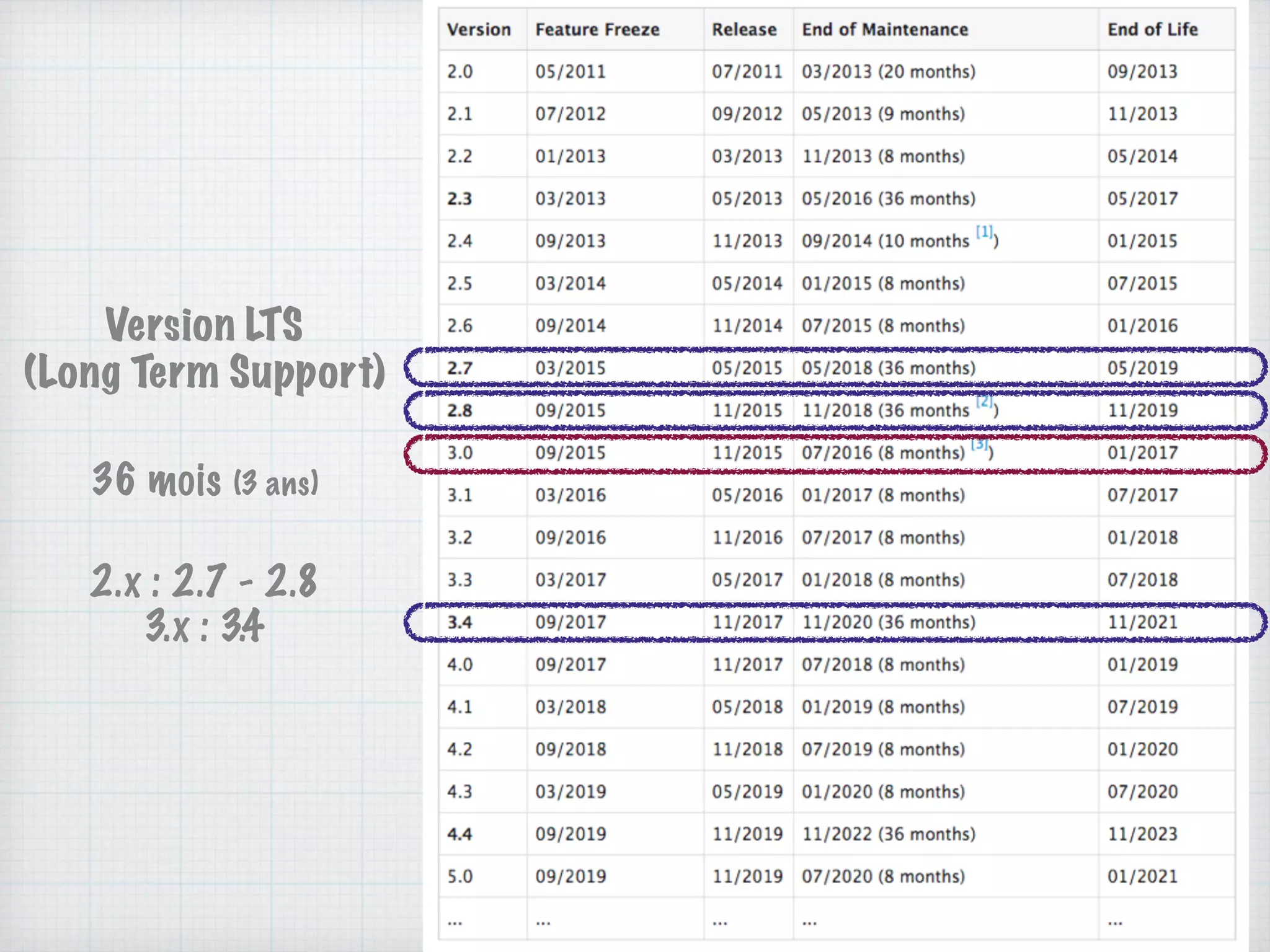Open footnote [2] link in row 2.8
This screenshot has height=952, width=1270.
tap(984, 401)
